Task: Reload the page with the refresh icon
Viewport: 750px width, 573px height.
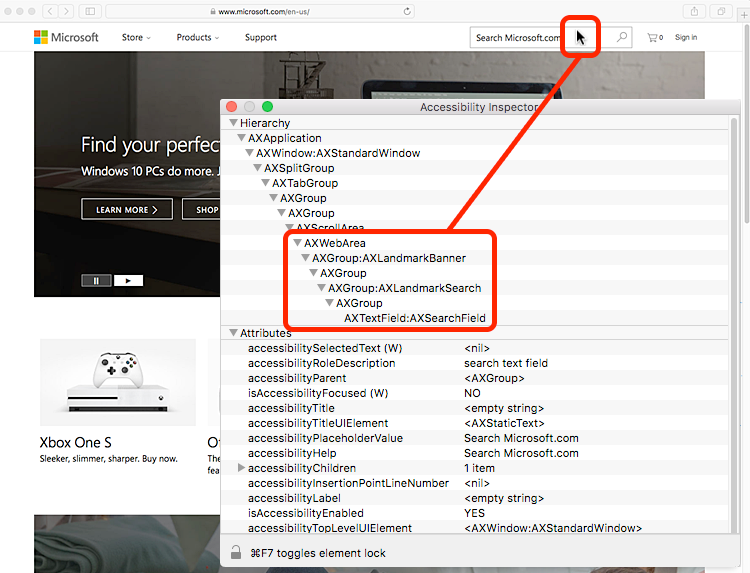Action: coord(407,11)
